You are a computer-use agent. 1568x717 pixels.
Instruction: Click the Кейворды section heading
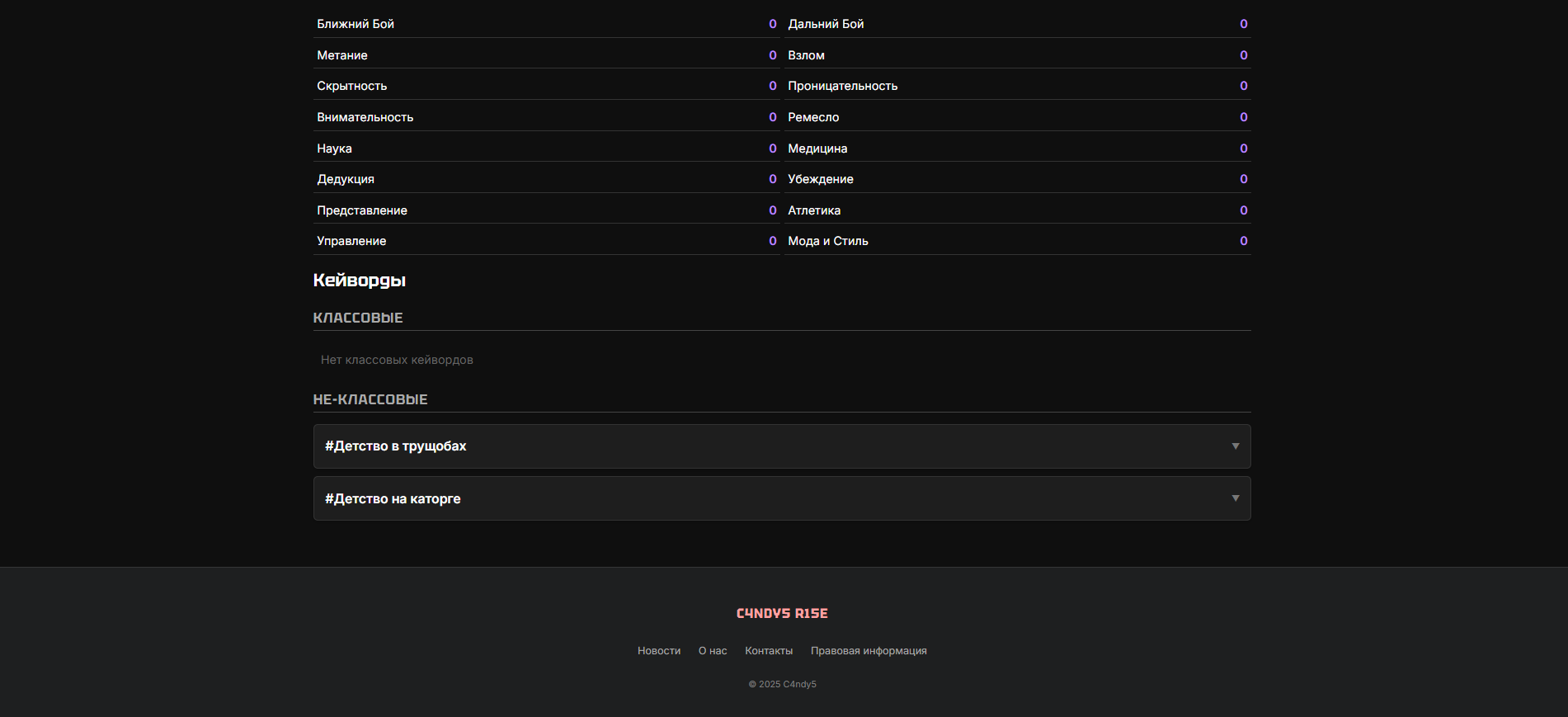(x=360, y=281)
